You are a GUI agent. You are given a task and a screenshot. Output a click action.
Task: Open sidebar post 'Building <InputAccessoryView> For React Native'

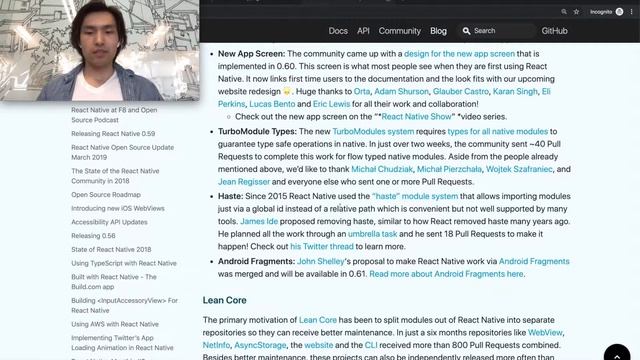[124, 305]
